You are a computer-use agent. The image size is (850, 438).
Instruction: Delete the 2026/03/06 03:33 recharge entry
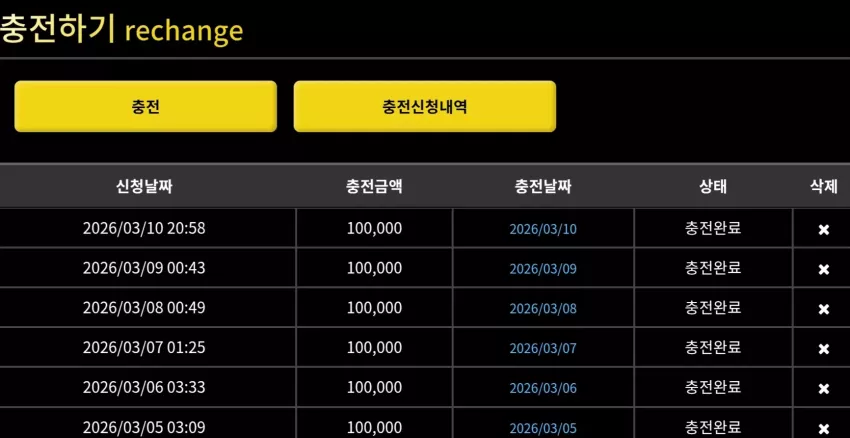[823, 388]
